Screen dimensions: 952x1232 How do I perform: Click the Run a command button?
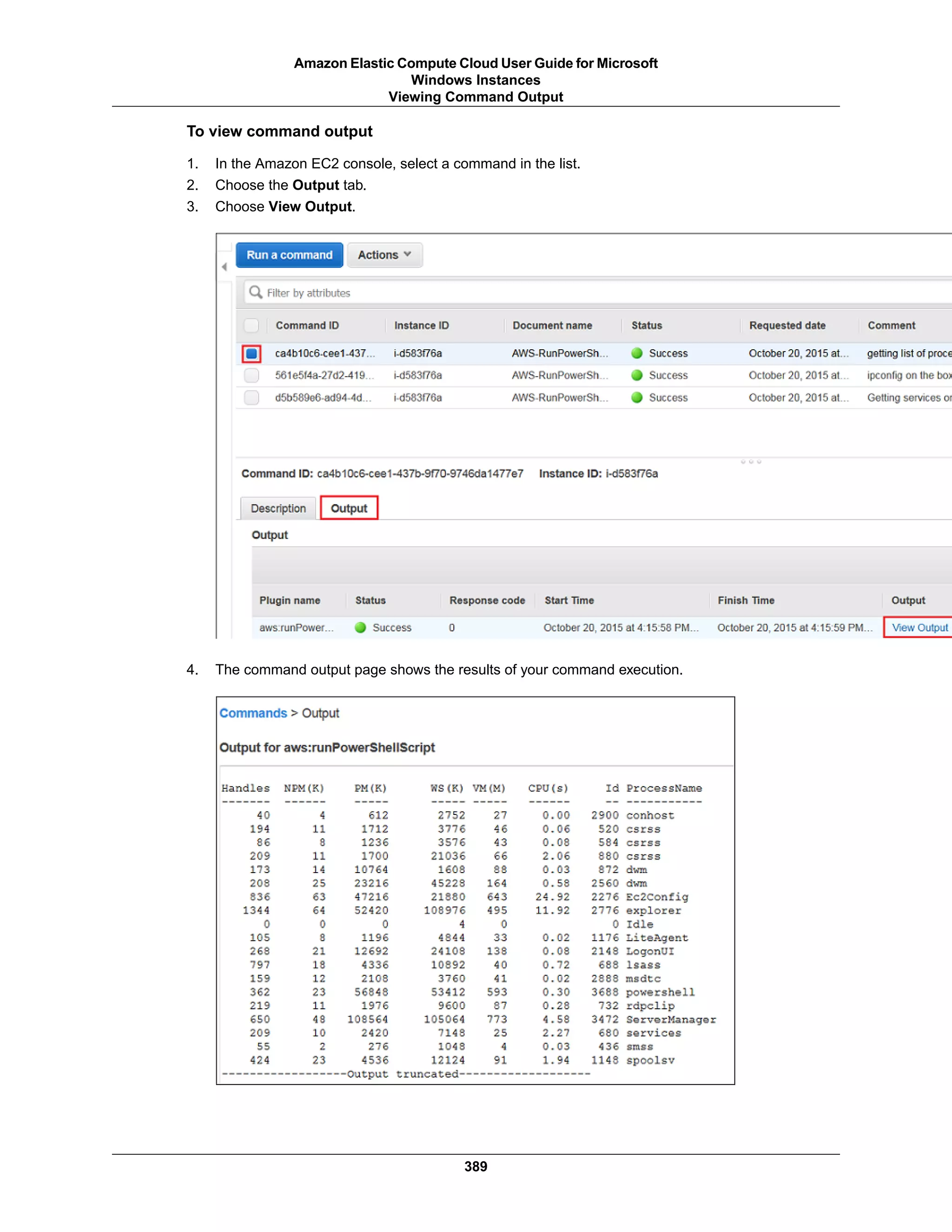click(x=289, y=255)
